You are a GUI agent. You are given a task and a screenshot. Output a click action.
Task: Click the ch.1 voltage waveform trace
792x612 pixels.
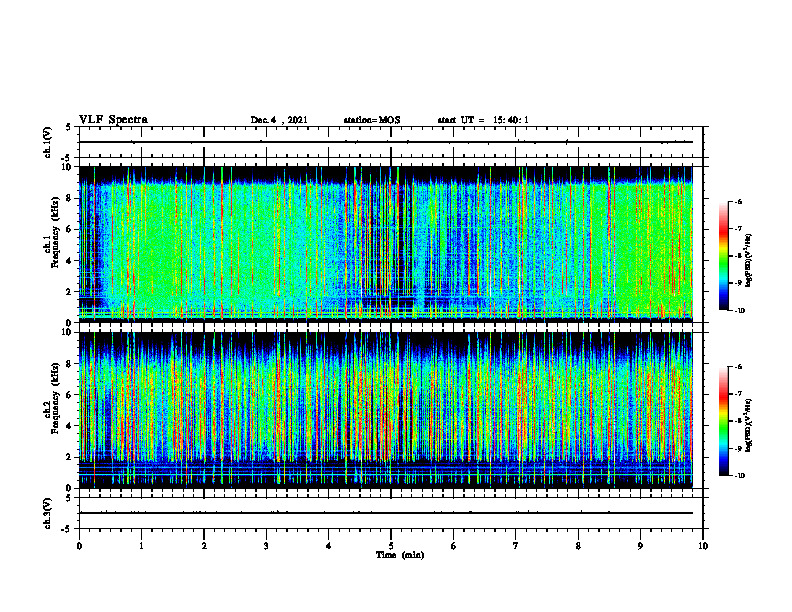point(386,142)
